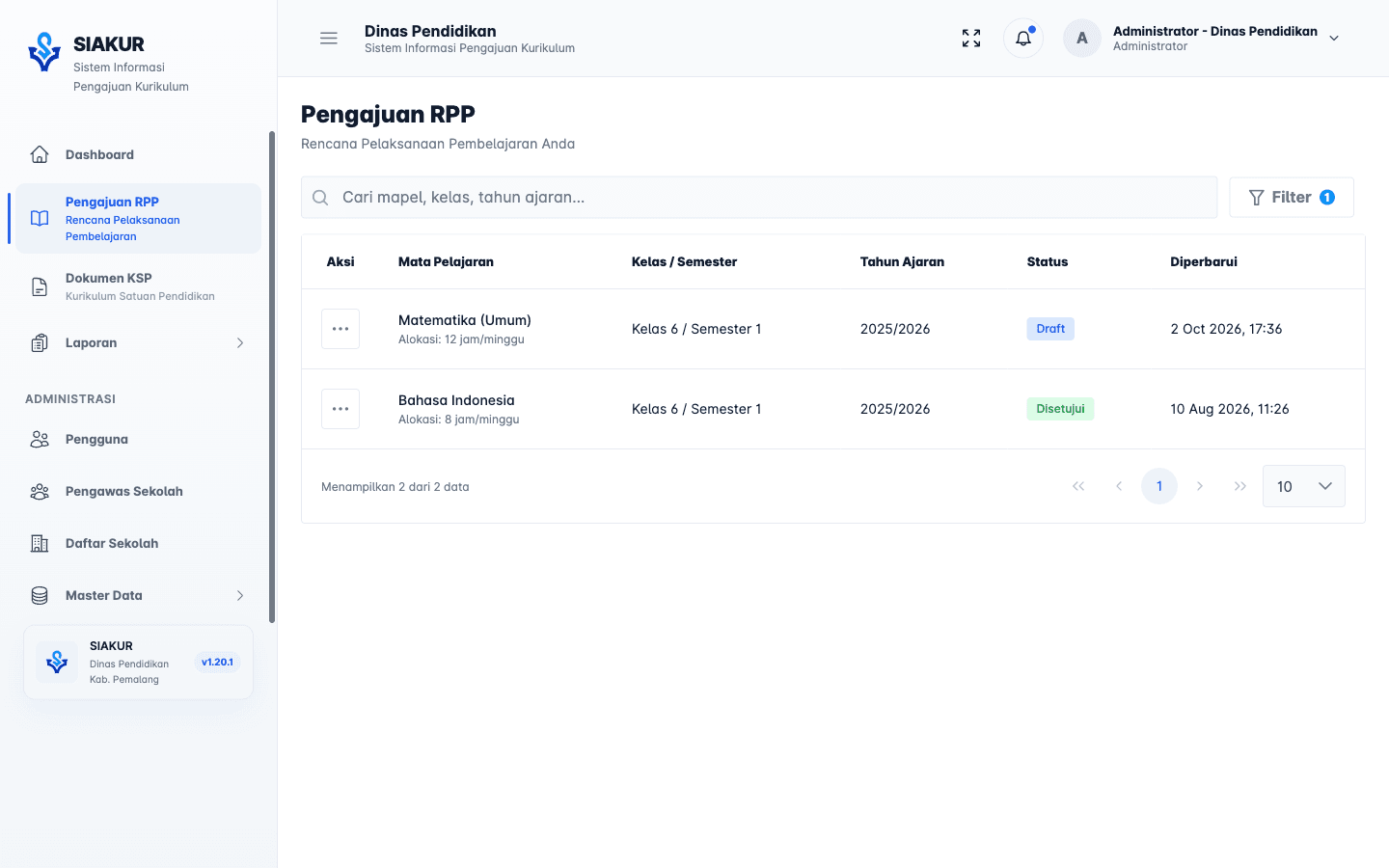Click the user avatar letter A
The image size is (1389, 868).
point(1082,39)
